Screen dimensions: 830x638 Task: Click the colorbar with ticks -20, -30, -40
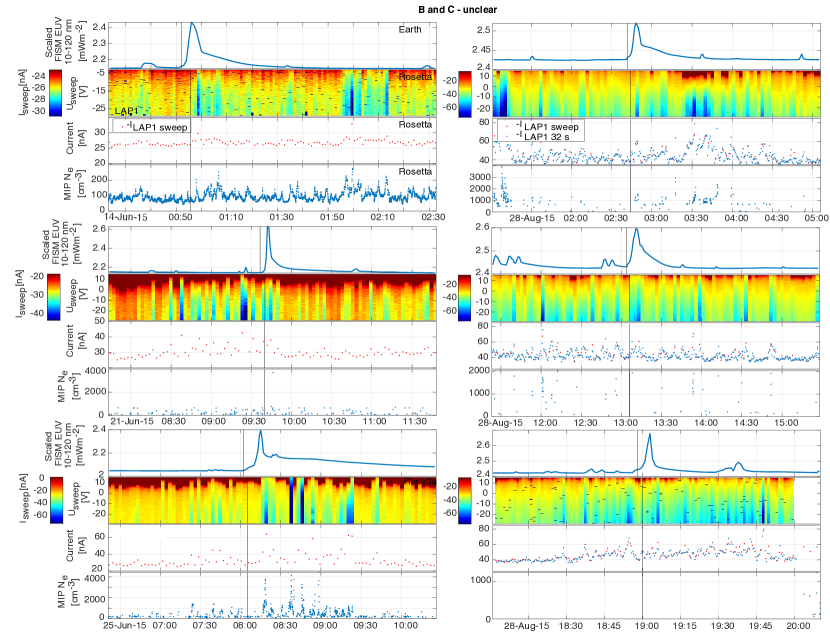click(53, 297)
